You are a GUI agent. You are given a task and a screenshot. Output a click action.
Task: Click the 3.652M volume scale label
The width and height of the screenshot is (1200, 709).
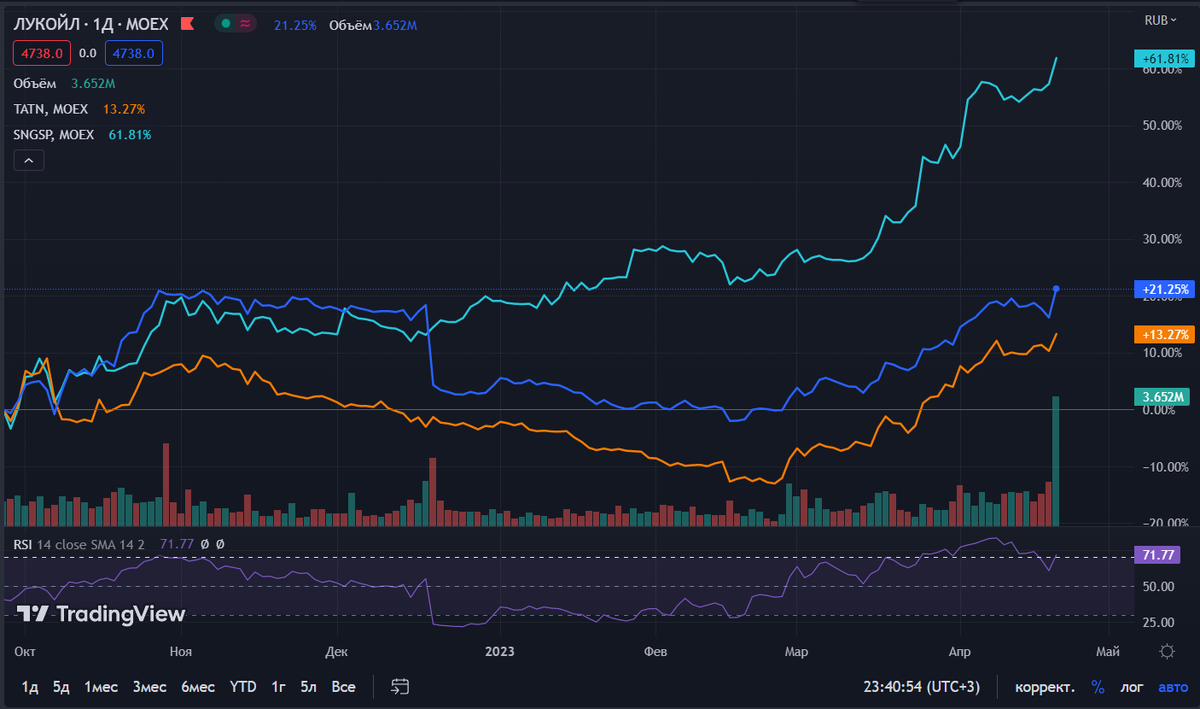[x=1162, y=397]
